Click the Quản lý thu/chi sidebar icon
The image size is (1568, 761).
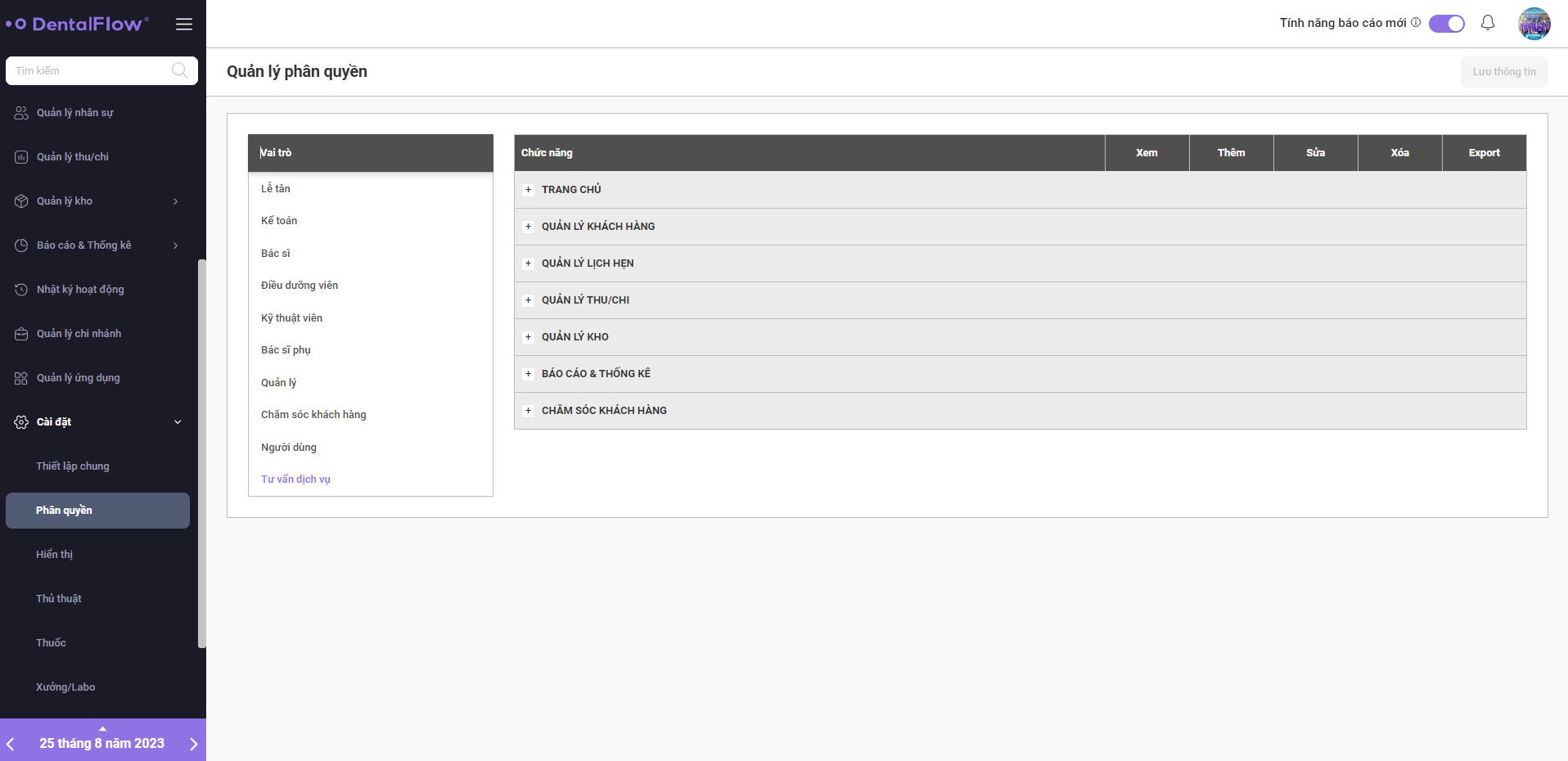click(21, 157)
